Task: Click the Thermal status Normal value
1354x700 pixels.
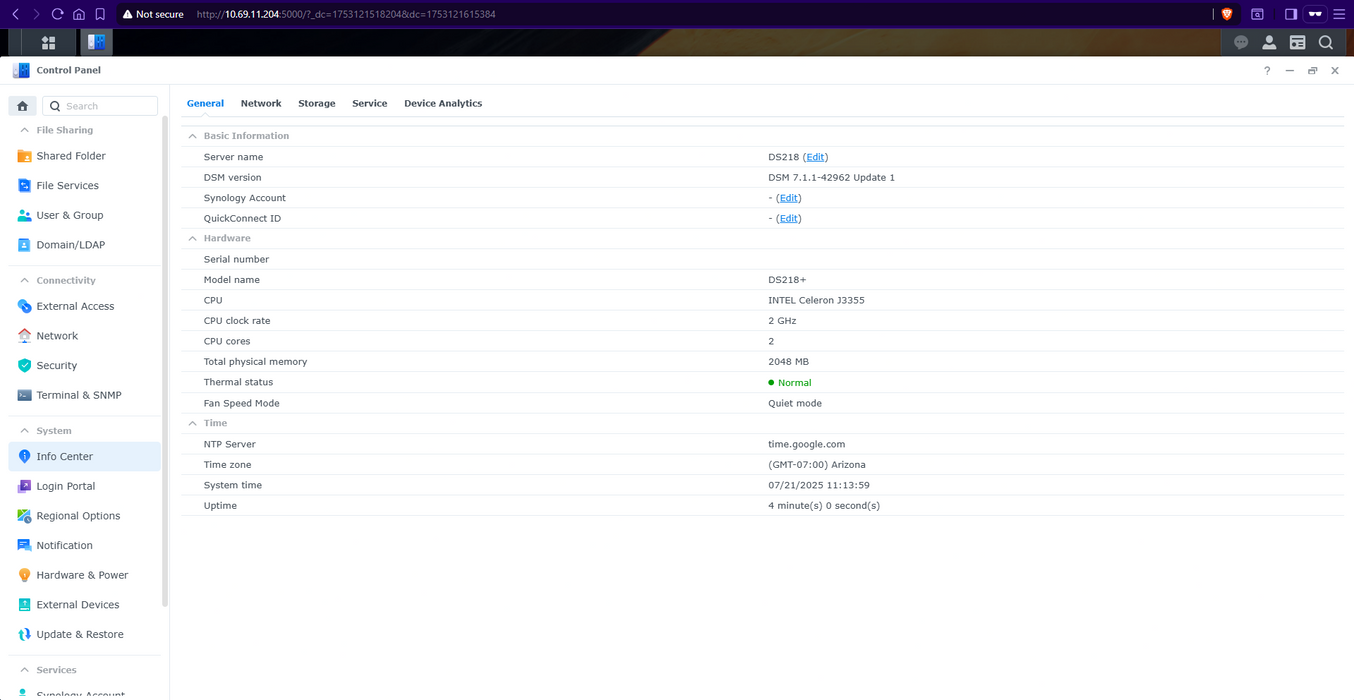Action: point(790,383)
